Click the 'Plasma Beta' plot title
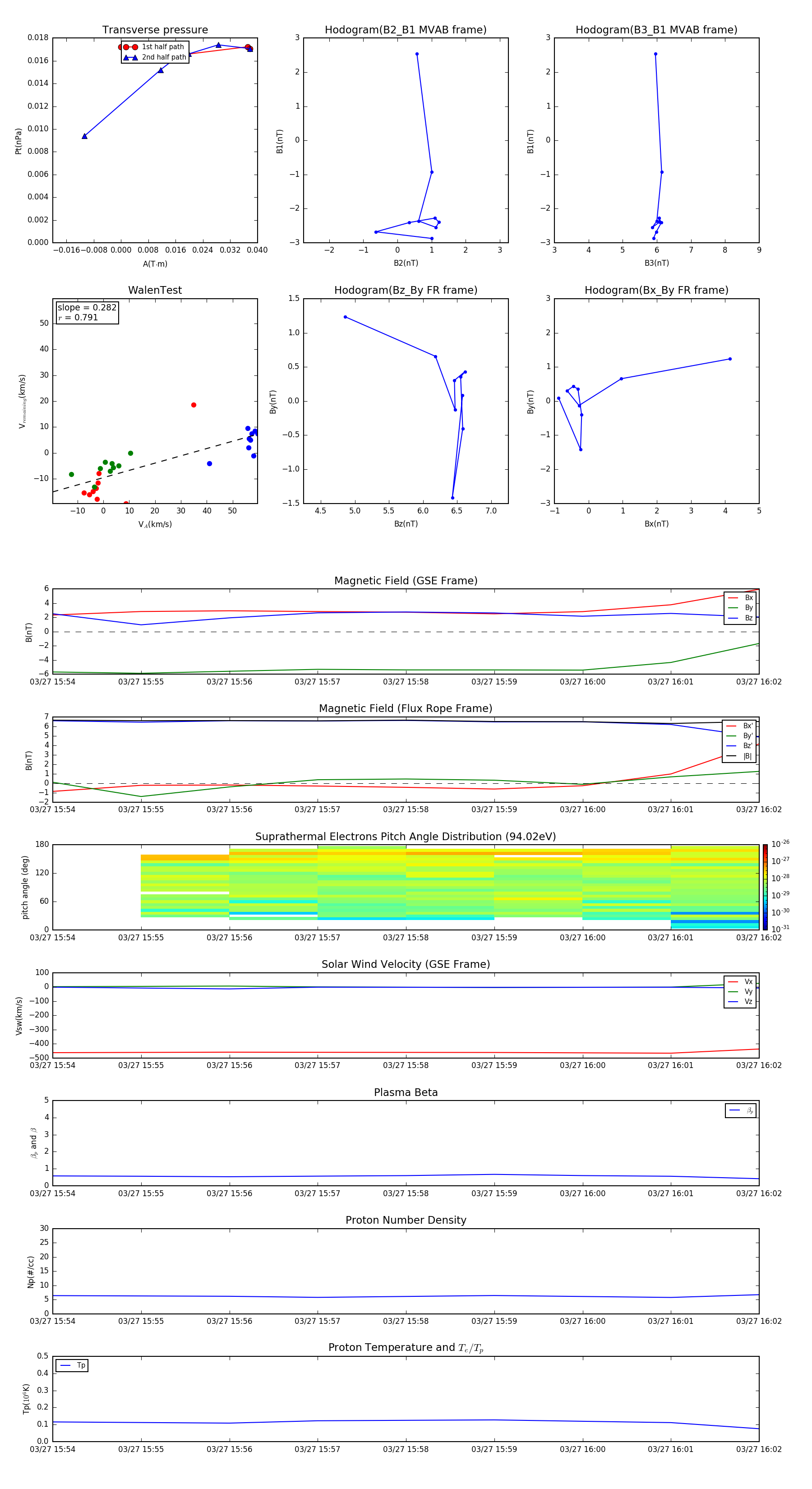 (406, 1093)
